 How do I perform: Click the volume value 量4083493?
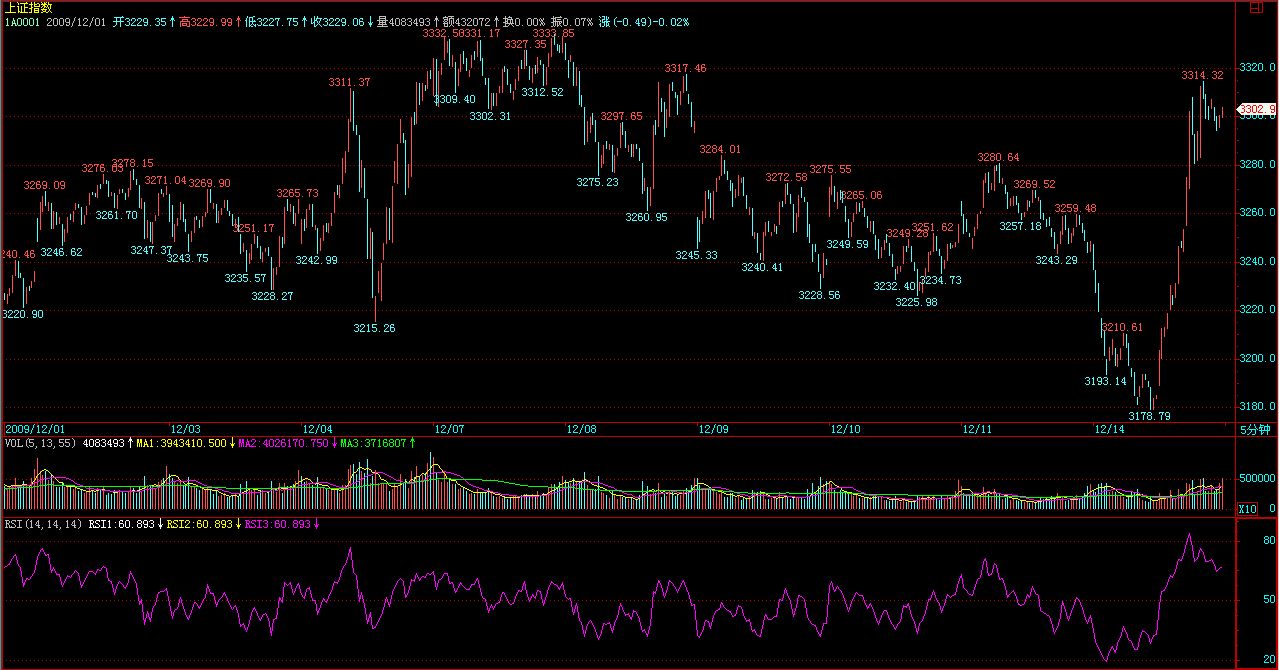pos(403,21)
